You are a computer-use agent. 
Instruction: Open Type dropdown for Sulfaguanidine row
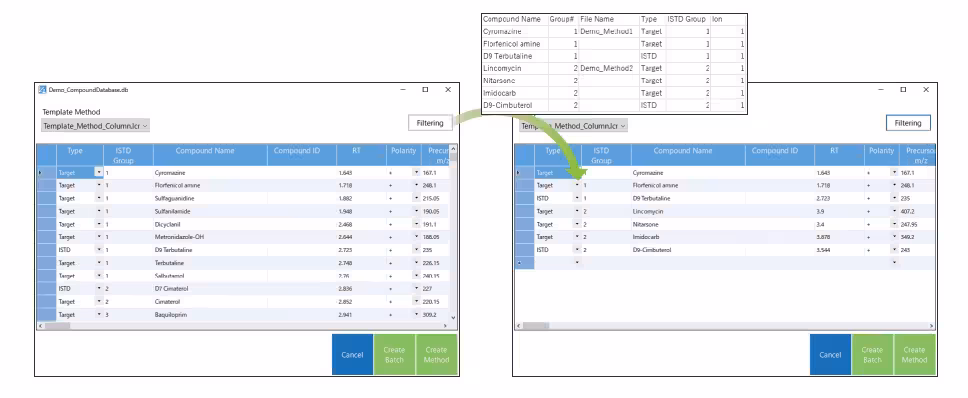point(99,198)
